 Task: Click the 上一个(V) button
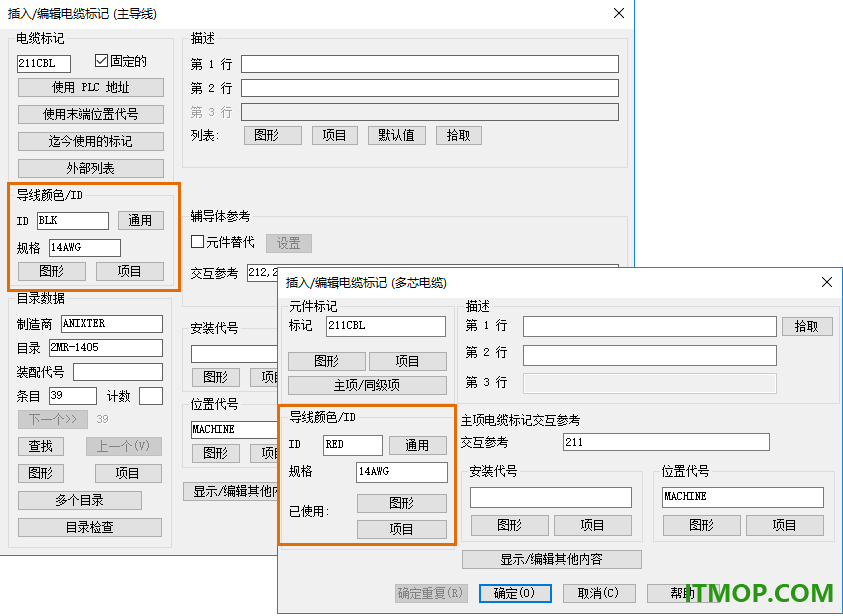pos(124,446)
